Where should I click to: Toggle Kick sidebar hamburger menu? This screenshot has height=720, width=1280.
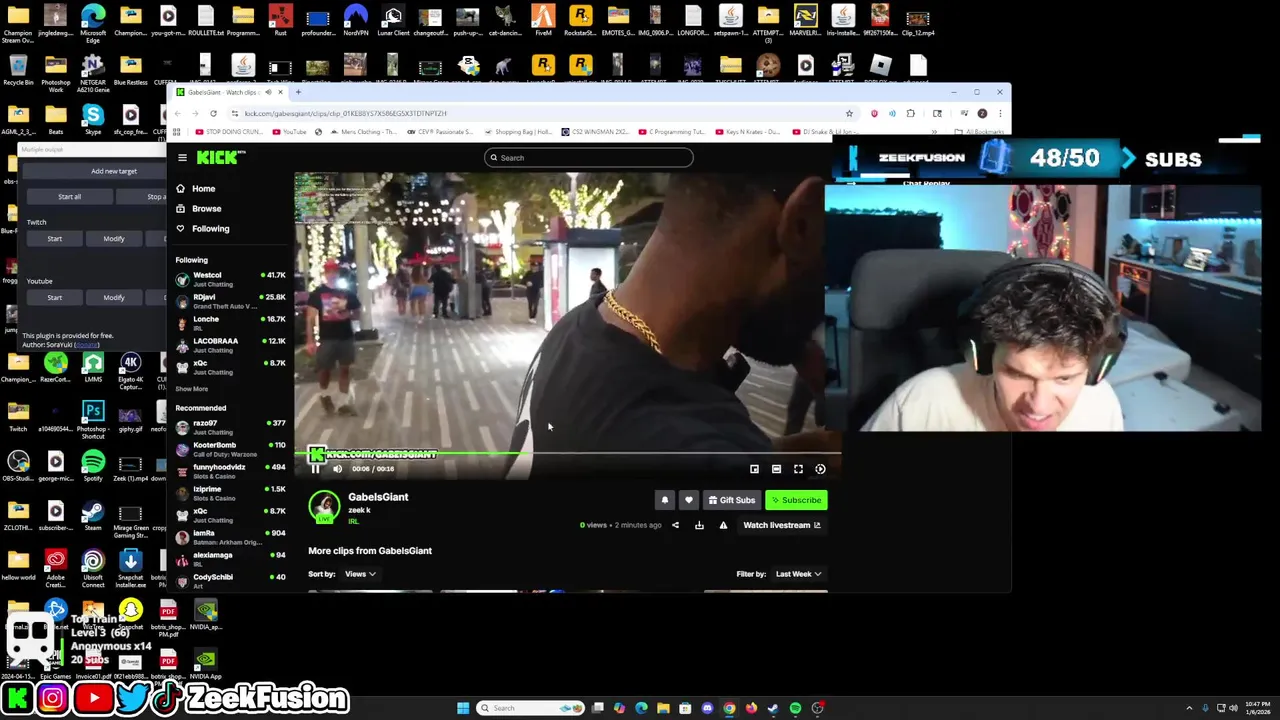pyautogui.click(x=182, y=158)
